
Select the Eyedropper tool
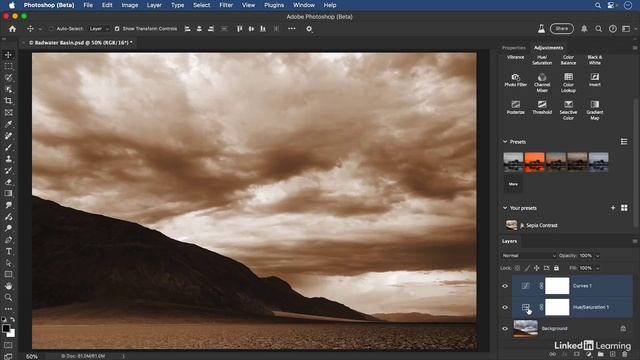[8, 124]
